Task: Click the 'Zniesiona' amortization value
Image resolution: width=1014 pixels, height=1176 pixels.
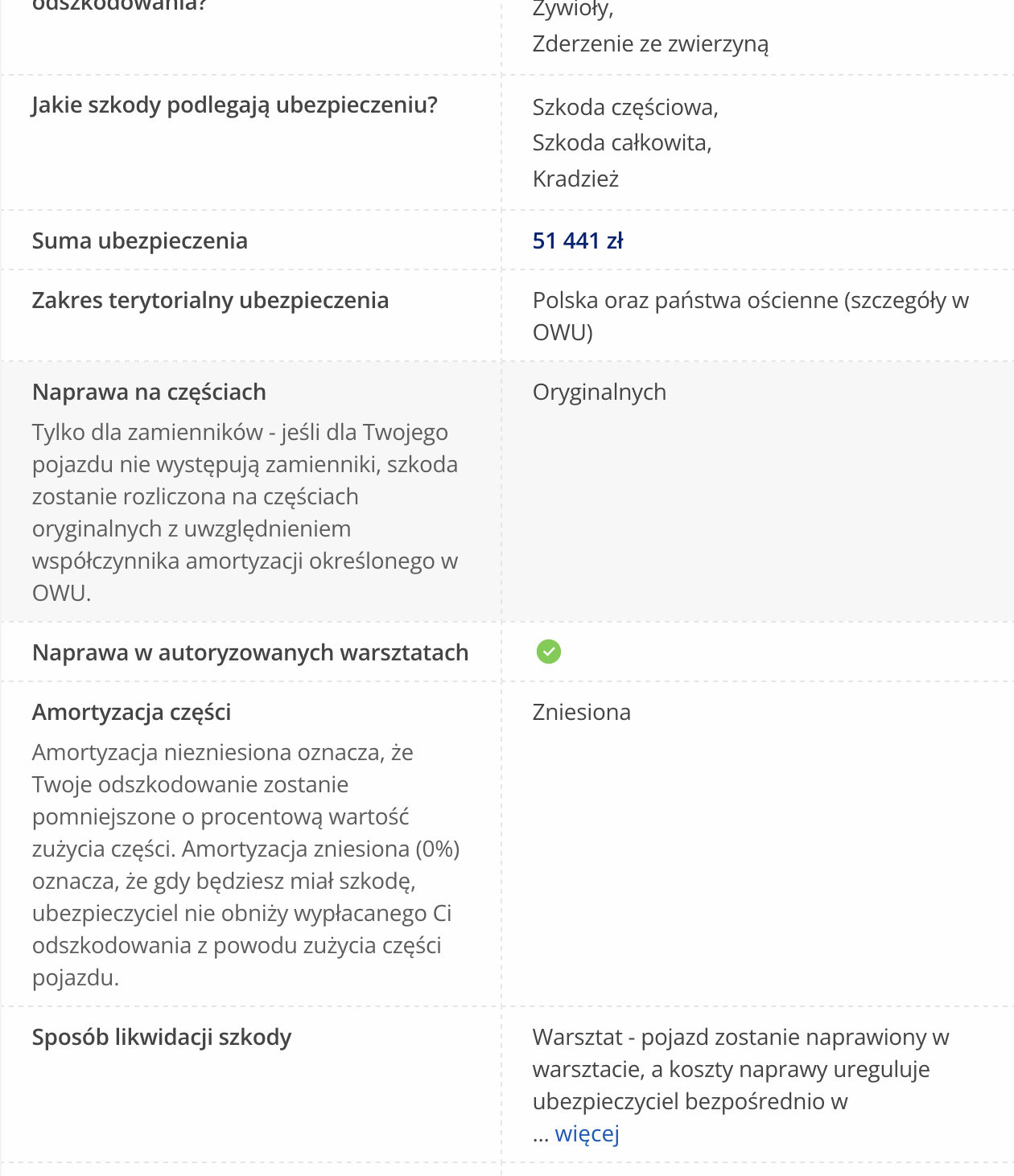Action: [x=581, y=712]
